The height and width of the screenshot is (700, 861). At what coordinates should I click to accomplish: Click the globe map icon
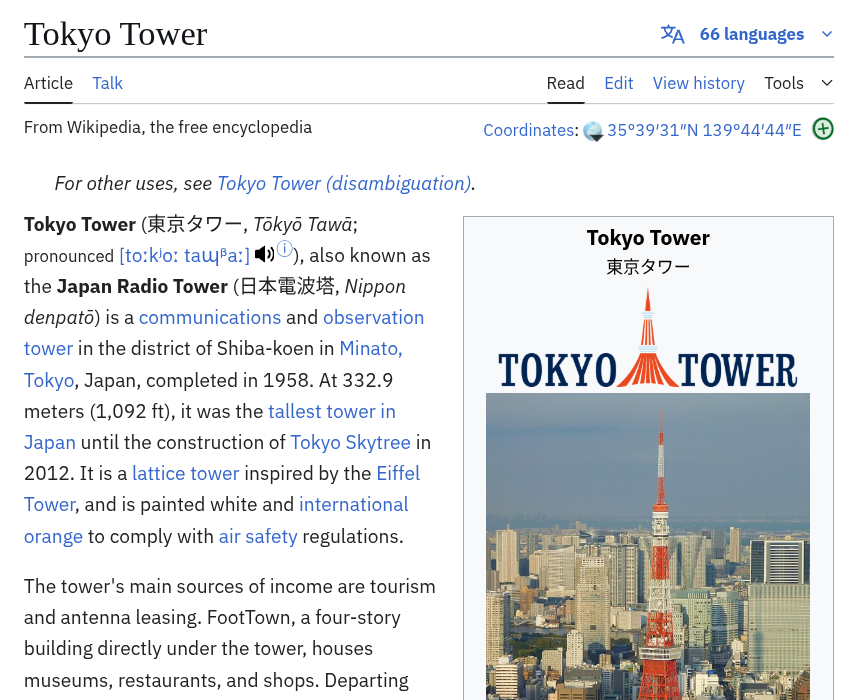coord(592,131)
